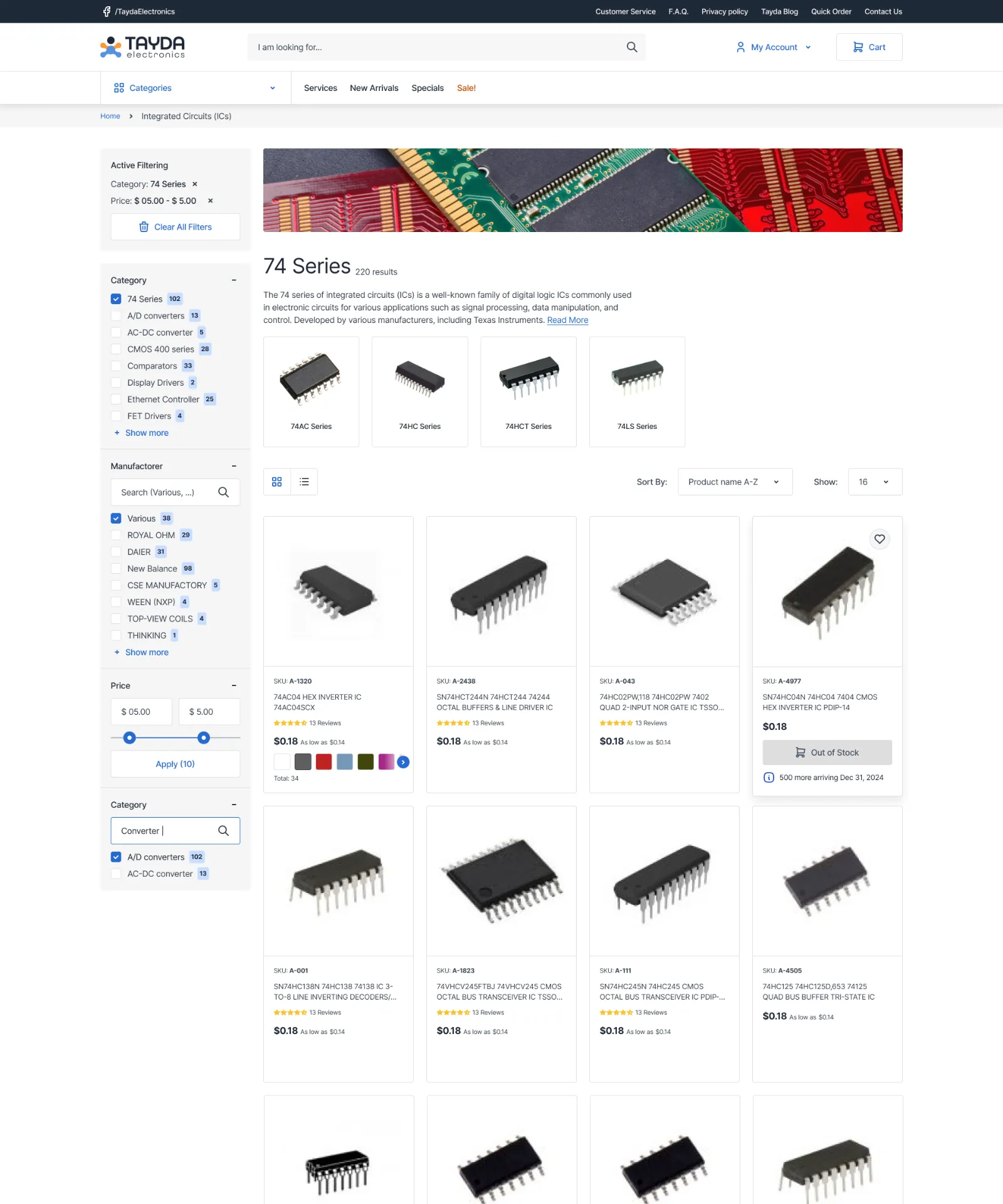The width and height of the screenshot is (1003, 1204).
Task: Click the left price slider handle
Action: coord(129,738)
